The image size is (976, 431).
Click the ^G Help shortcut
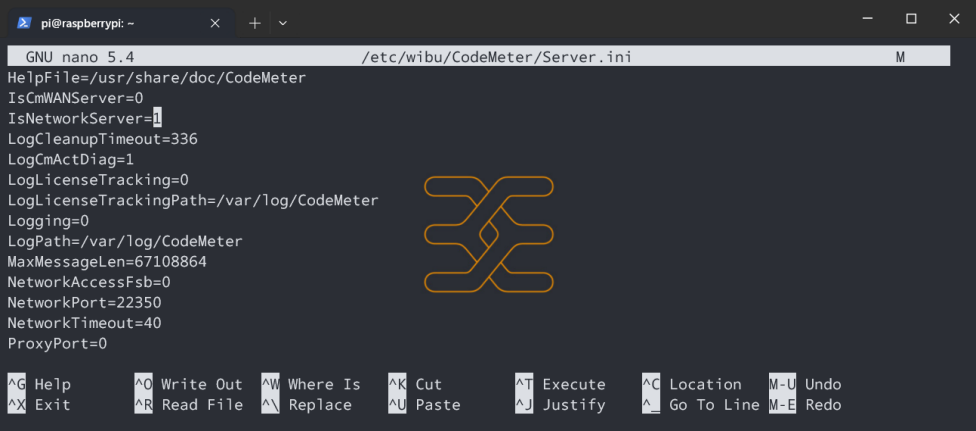coord(39,384)
